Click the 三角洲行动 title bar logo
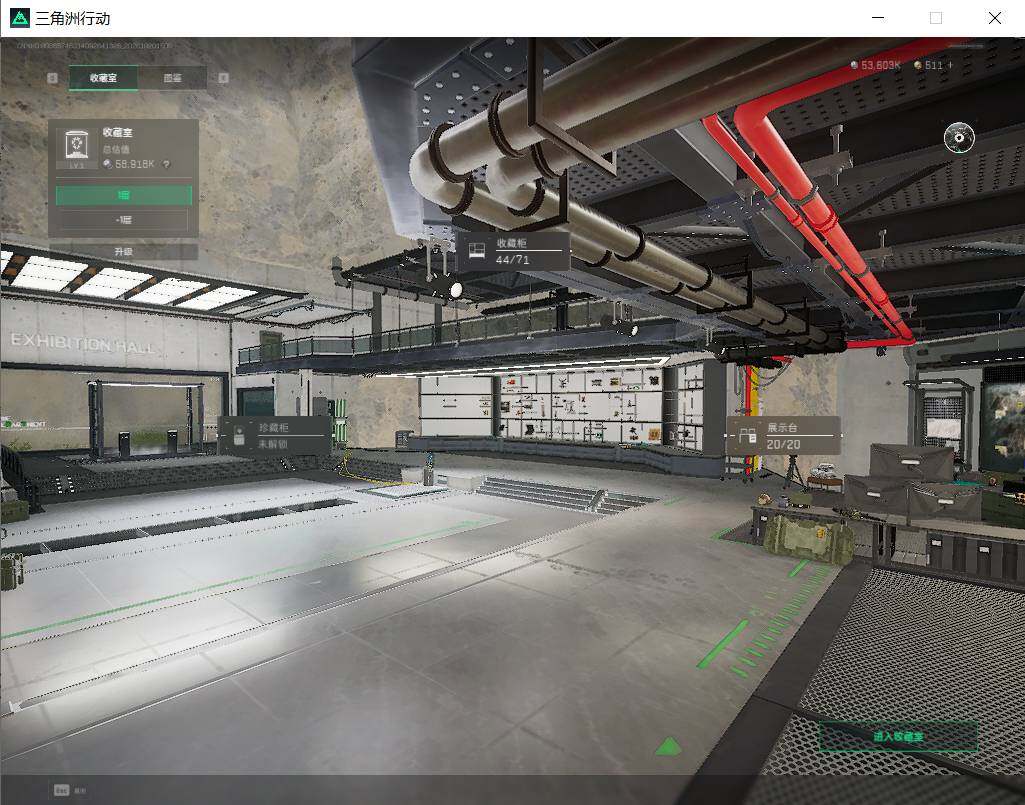Screen dimensions: 1025x805 [x=20, y=18]
